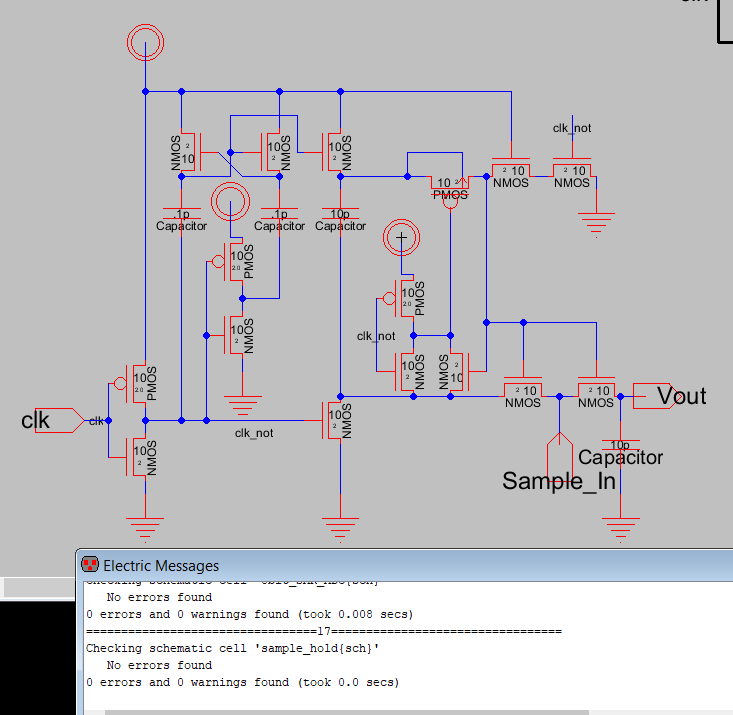
Task: Click the Electric Messages window icon
Action: 90,565
